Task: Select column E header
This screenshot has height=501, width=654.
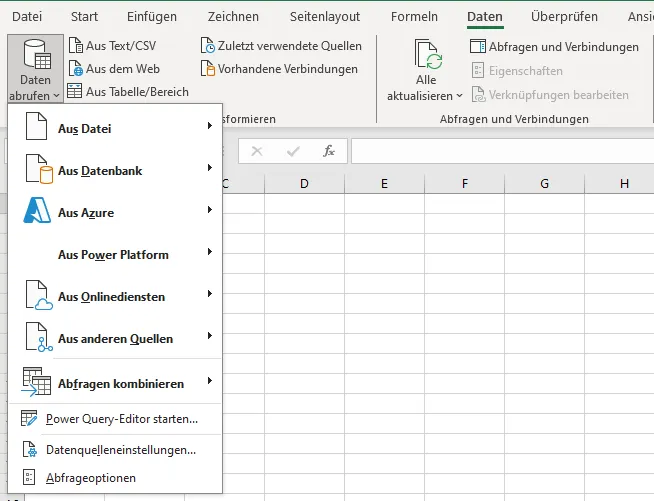Action: (x=384, y=184)
